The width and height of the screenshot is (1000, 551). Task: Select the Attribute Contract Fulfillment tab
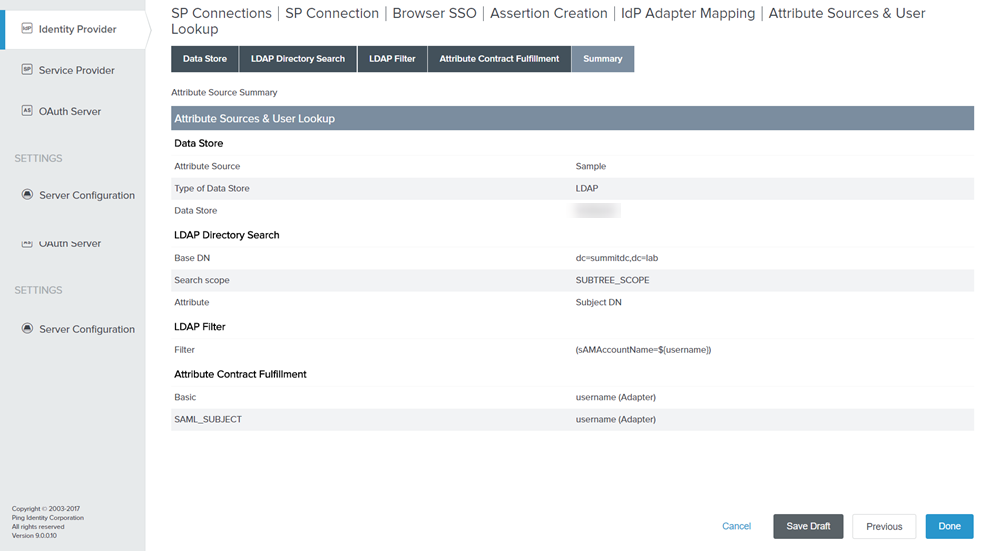[x=499, y=59]
